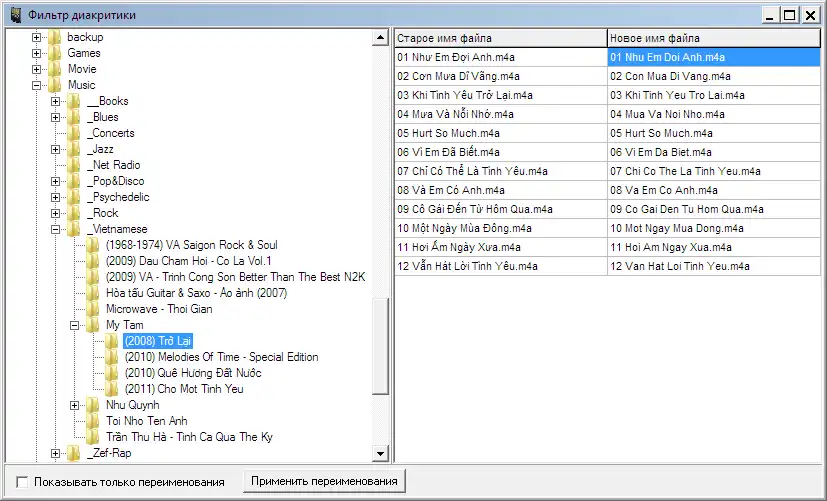Click new name '12 Van Hat Loi Tinh Yeu.m4a'

tap(714, 266)
